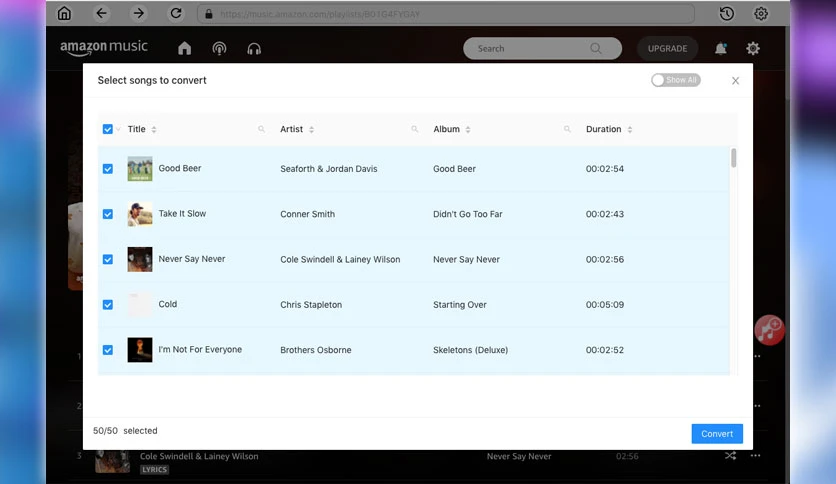Click artist Seaforth & Jordan Davis

(x=328, y=169)
